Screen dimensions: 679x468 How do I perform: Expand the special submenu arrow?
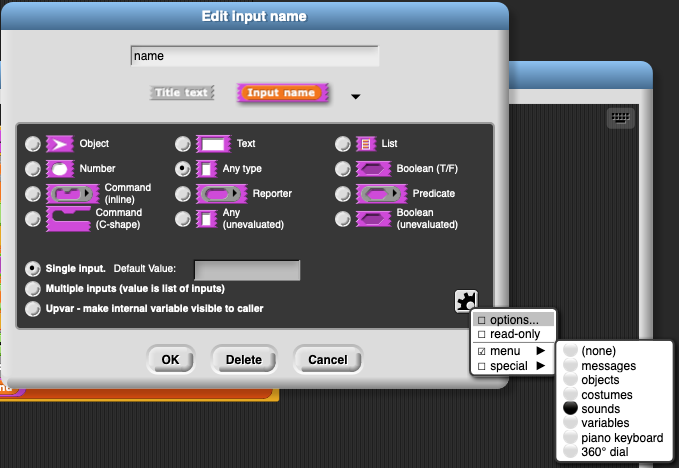[540, 366]
